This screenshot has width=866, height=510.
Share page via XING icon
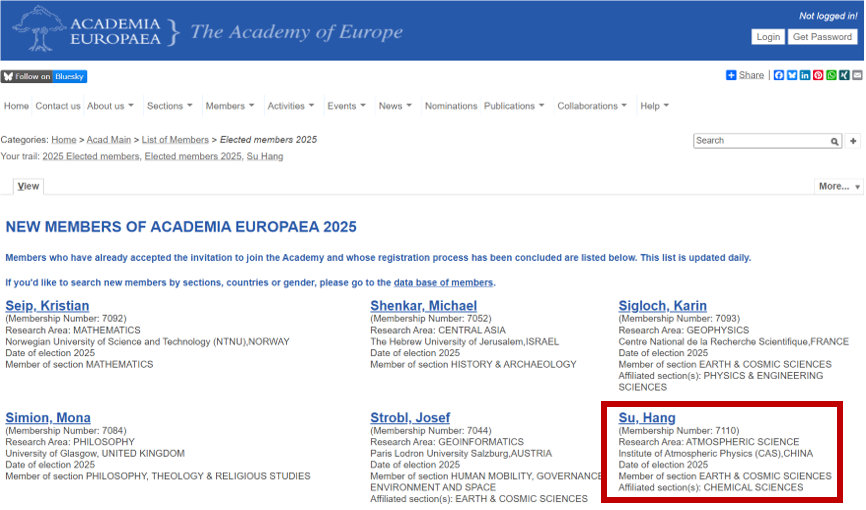pyautogui.click(x=843, y=76)
